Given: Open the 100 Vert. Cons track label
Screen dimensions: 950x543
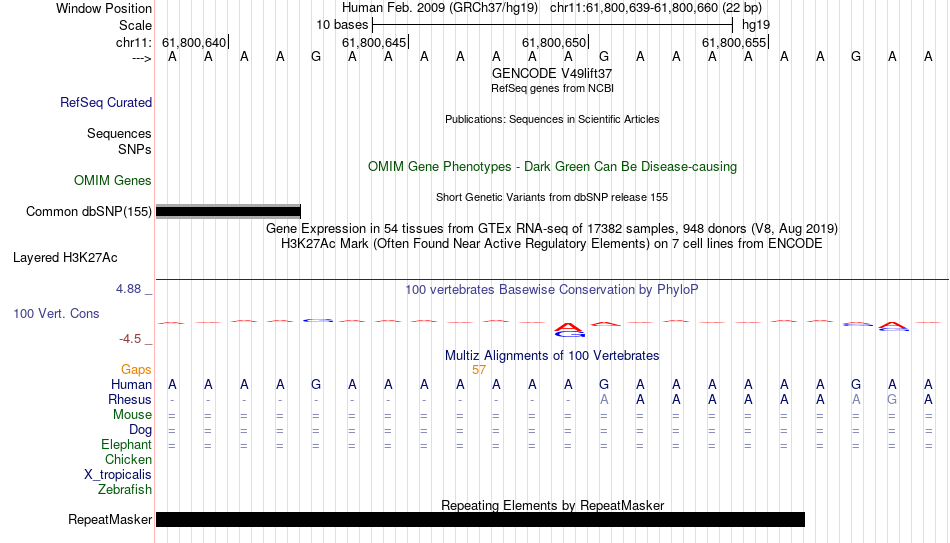Looking at the screenshot, I should click(x=56, y=313).
